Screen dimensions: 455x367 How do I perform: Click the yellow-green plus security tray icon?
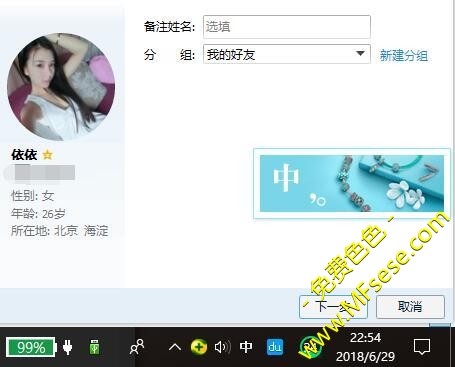pyautogui.click(x=199, y=347)
